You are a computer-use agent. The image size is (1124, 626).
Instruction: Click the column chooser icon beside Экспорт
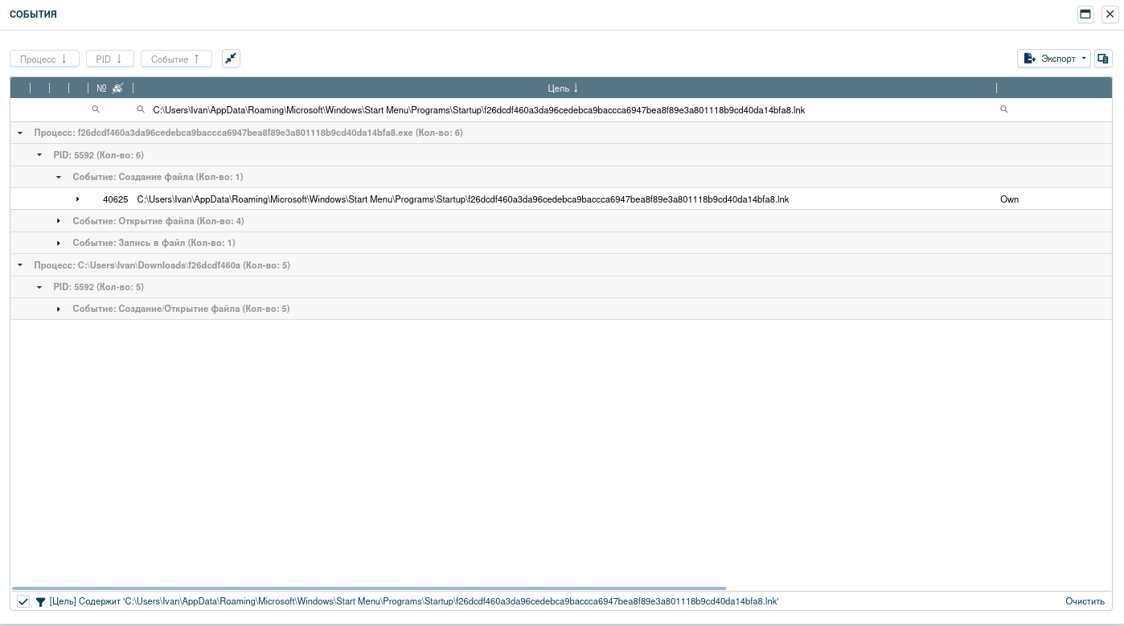tap(1103, 59)
